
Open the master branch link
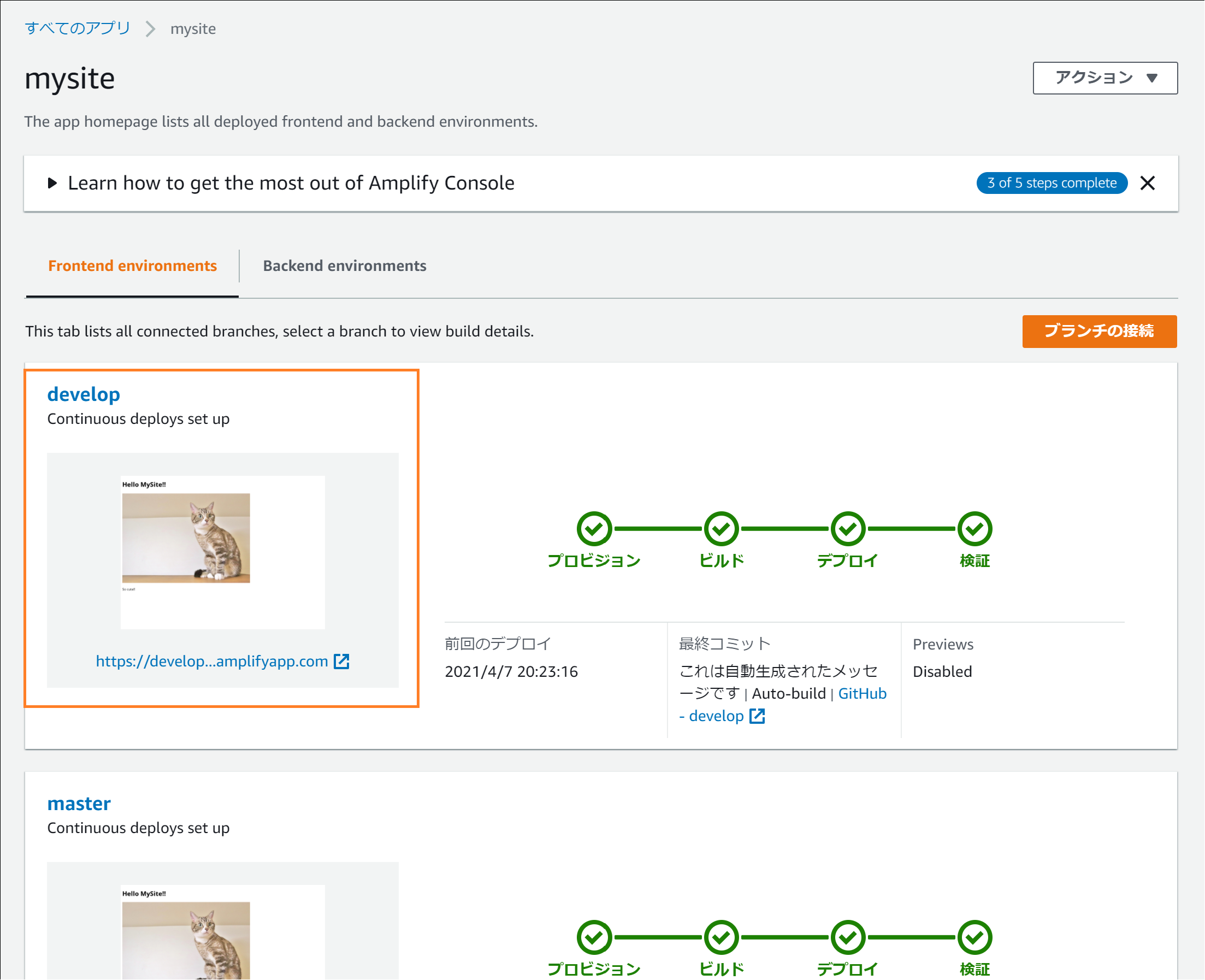tap(79, 804)
